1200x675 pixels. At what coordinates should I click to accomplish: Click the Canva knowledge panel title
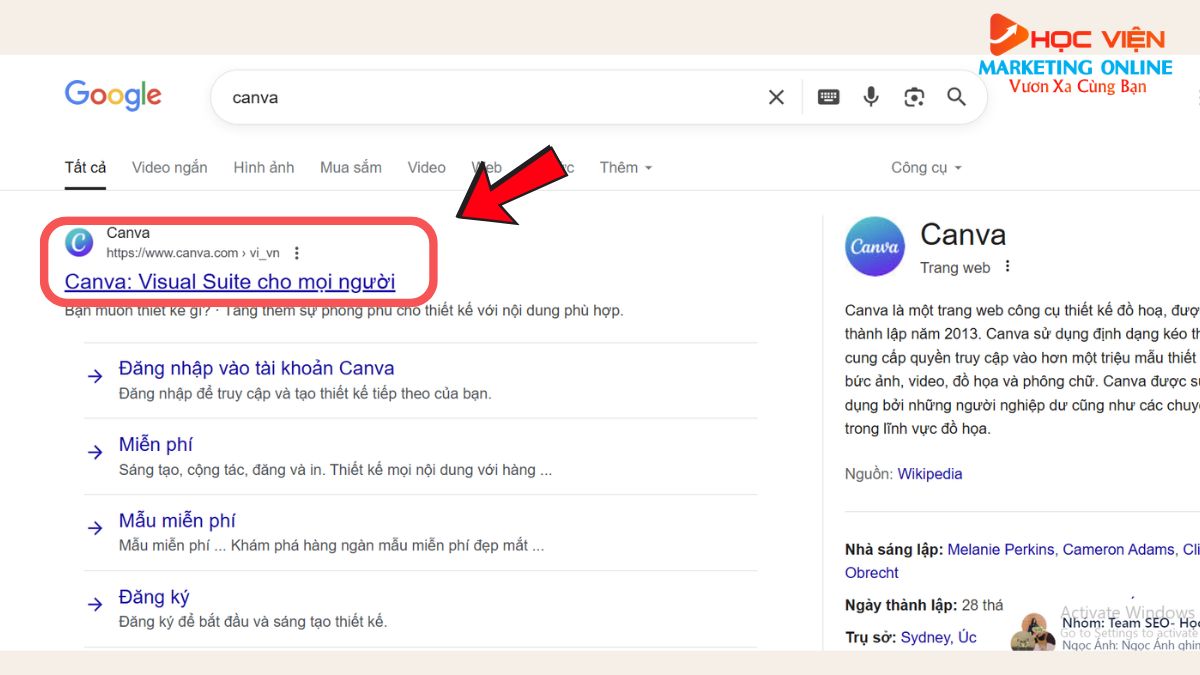click(963, 234)
